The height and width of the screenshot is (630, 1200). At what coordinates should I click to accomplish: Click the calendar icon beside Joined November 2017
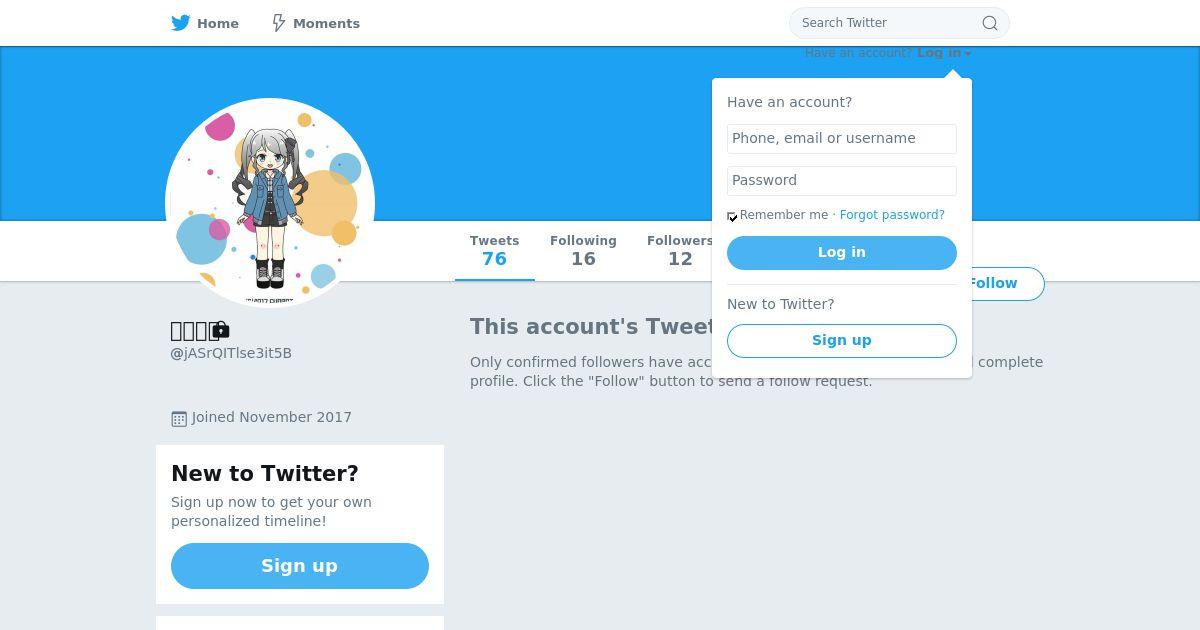179,418
